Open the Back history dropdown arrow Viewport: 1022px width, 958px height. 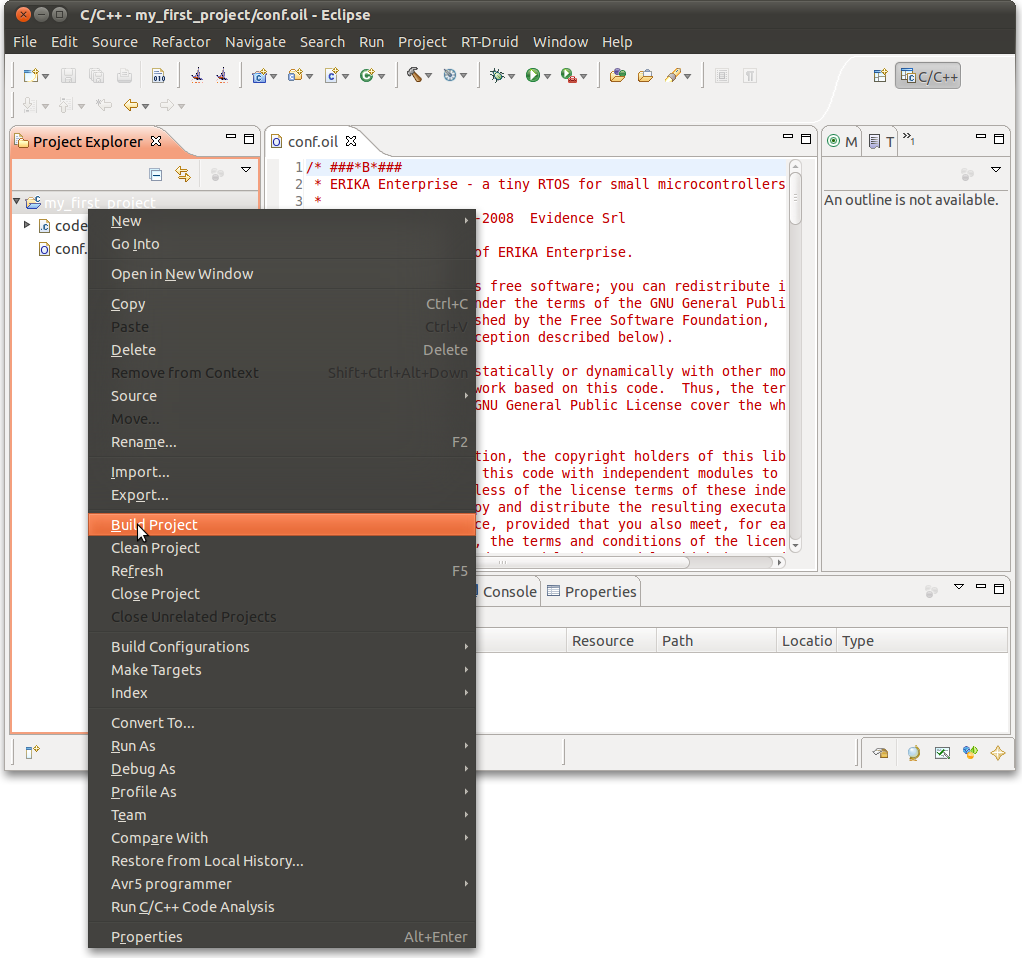click(x=145, y=106)
